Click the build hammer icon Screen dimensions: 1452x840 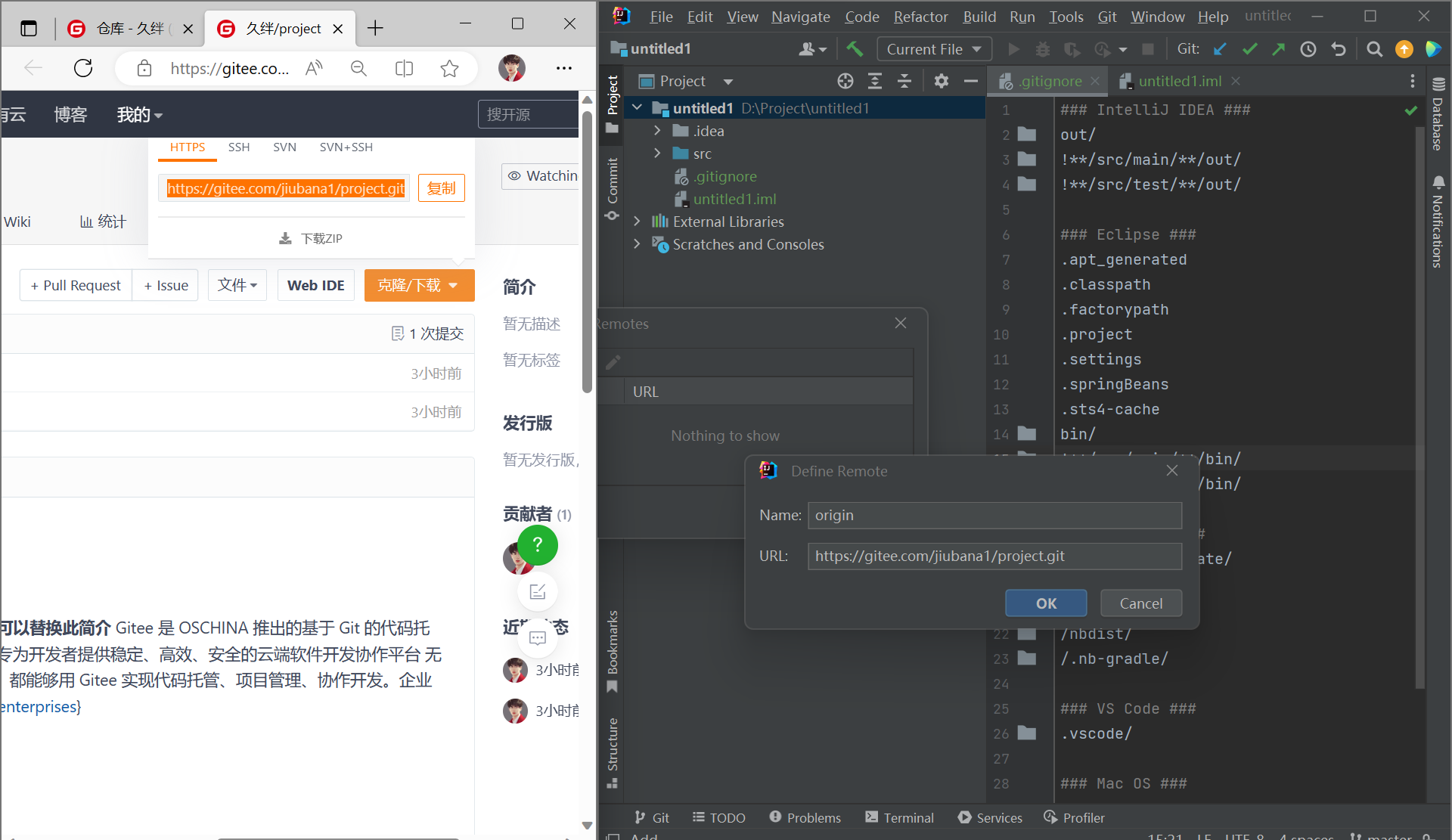click(855, 49)
